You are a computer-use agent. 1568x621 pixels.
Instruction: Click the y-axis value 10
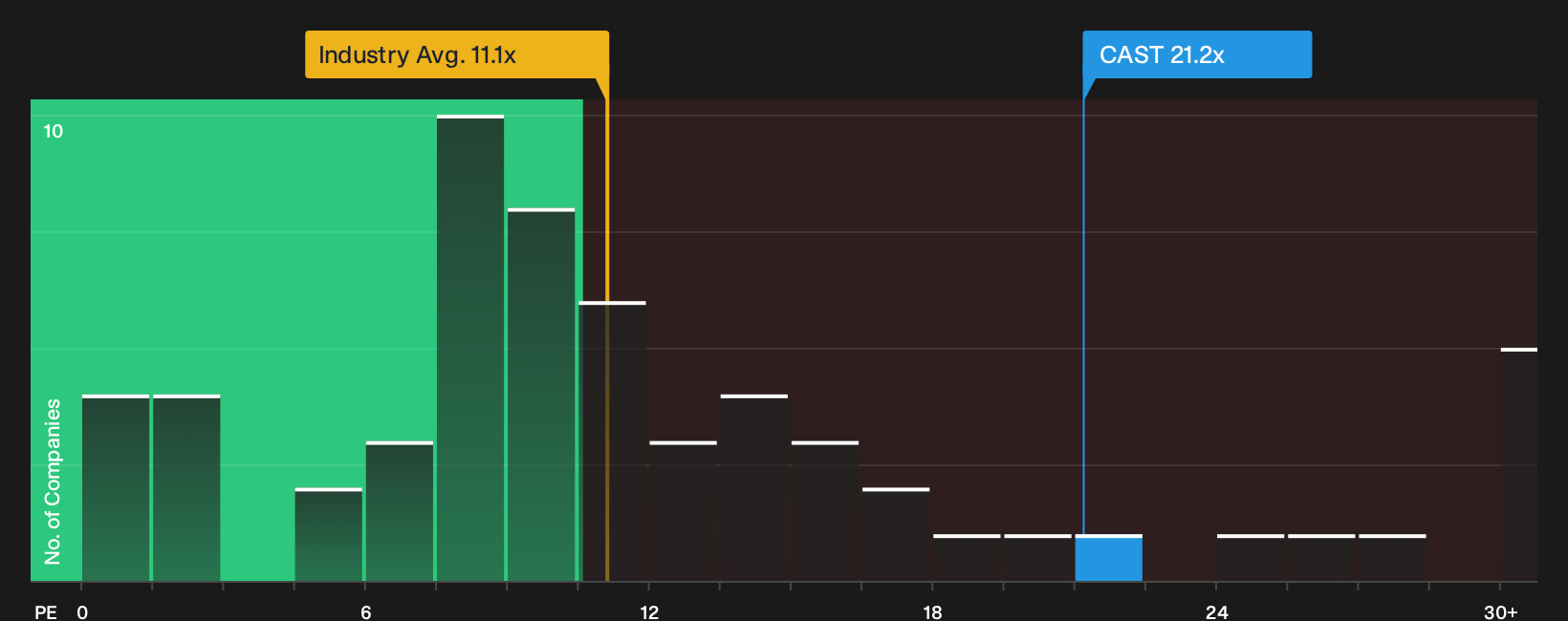coord(54,131)
